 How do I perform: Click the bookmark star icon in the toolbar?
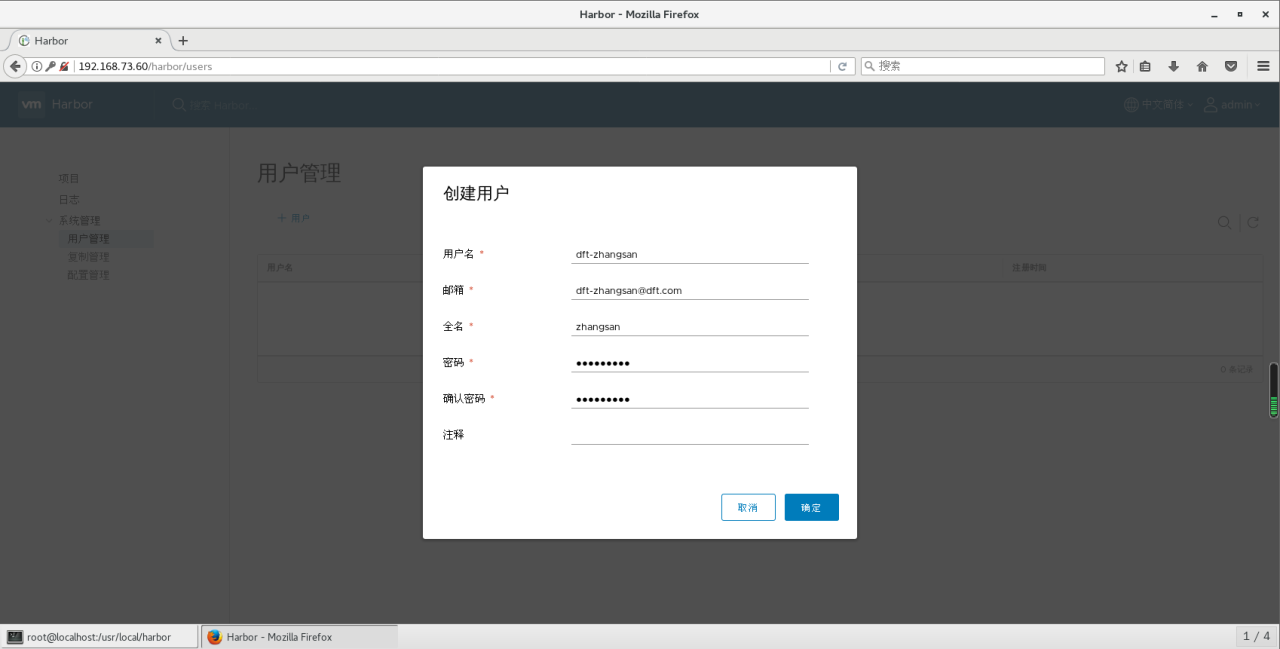coord(1120,65)
